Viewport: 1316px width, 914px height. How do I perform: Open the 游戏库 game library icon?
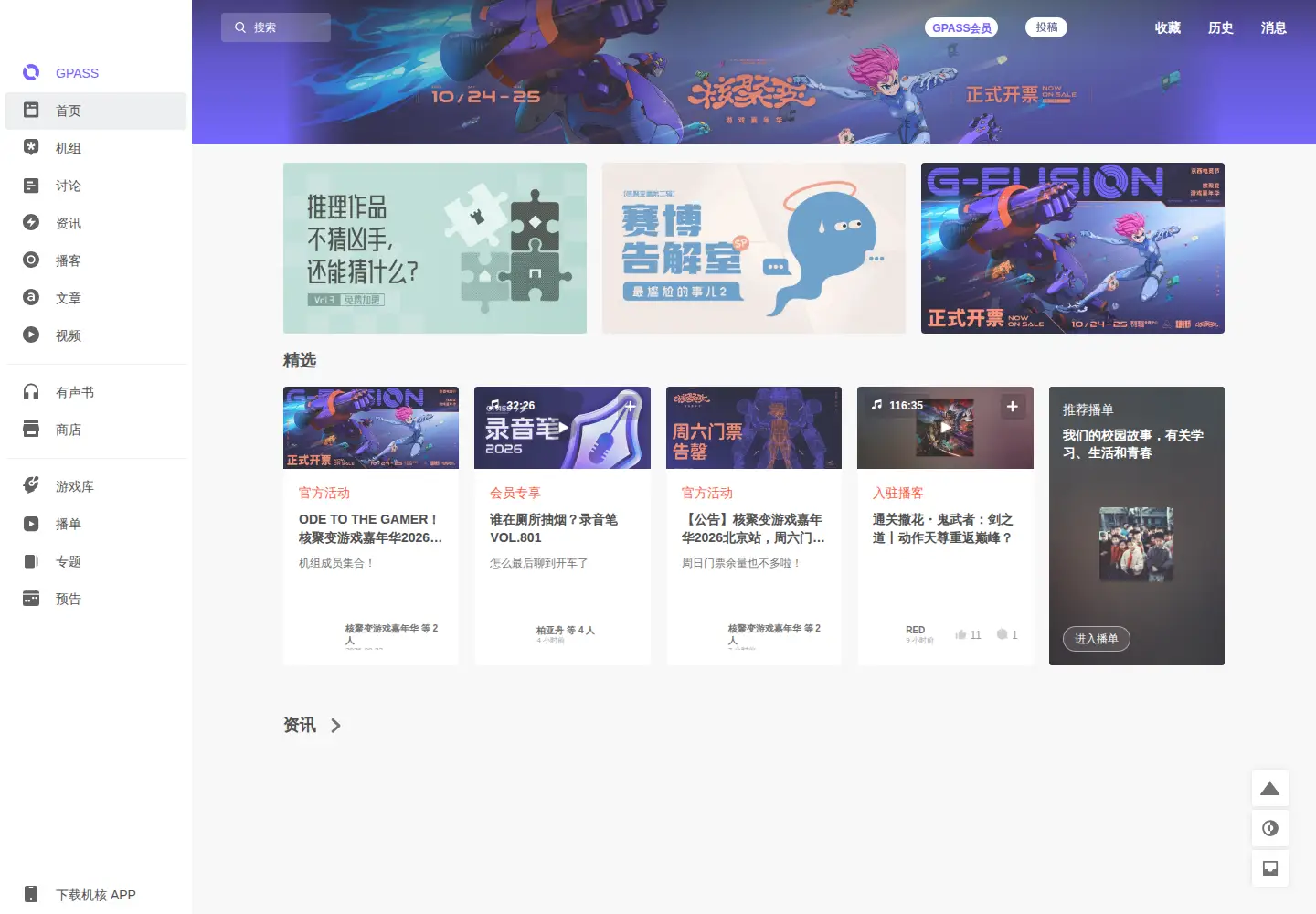(x=31, y=485)
